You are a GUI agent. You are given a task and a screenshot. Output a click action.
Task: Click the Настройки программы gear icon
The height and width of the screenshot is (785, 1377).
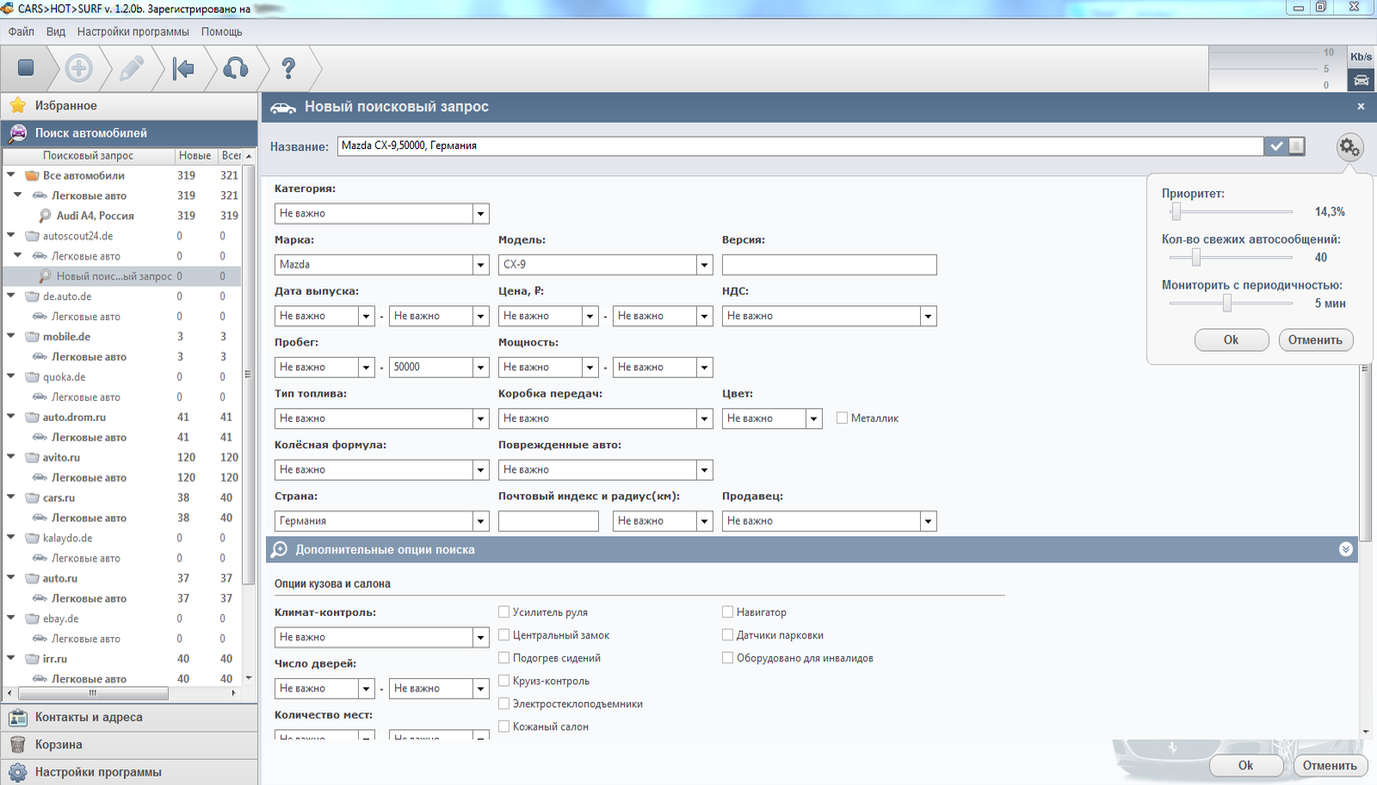click(x=18, y=772)
